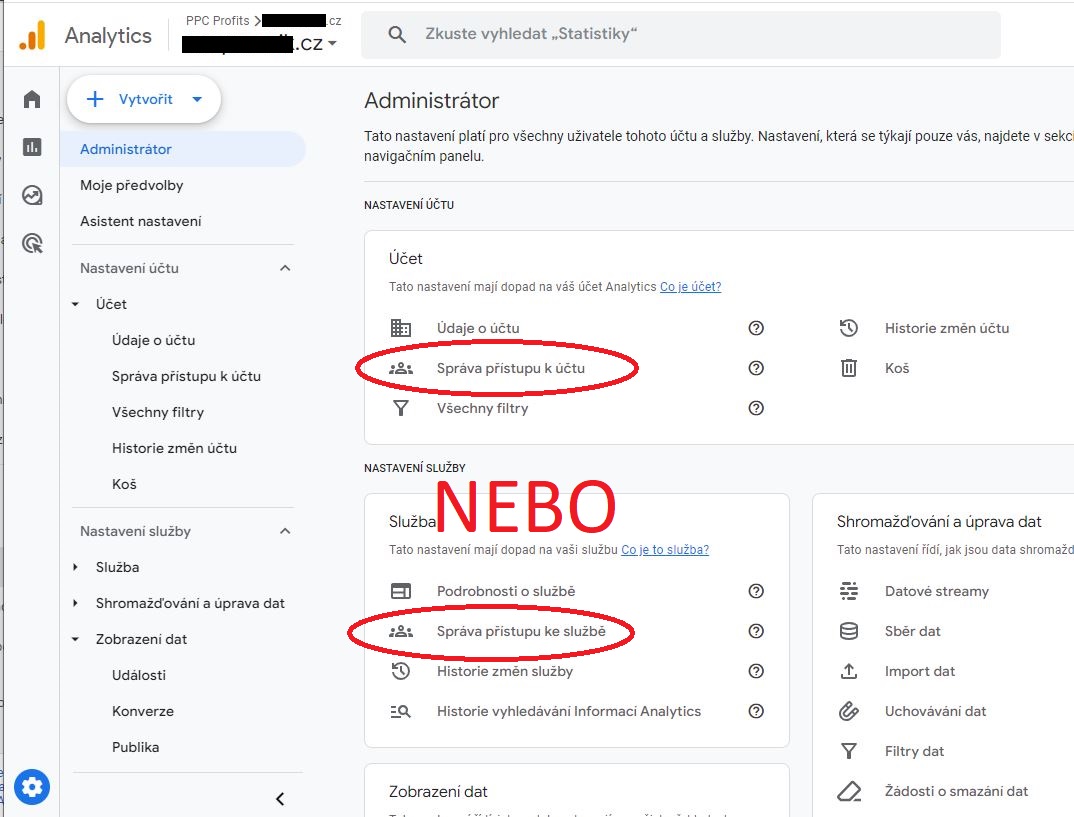Collapse the side navigation panel arrow
This screenshot has width=1074, height=817.
[280, 799]
